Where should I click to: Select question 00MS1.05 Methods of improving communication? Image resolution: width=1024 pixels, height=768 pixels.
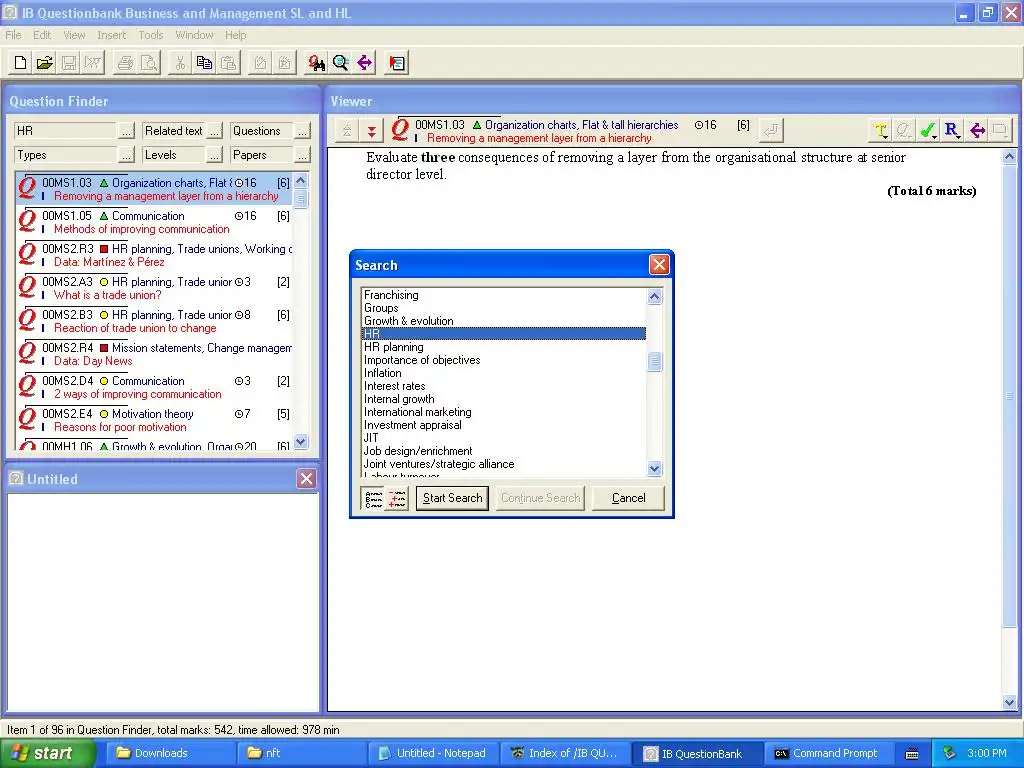[154, 222]
